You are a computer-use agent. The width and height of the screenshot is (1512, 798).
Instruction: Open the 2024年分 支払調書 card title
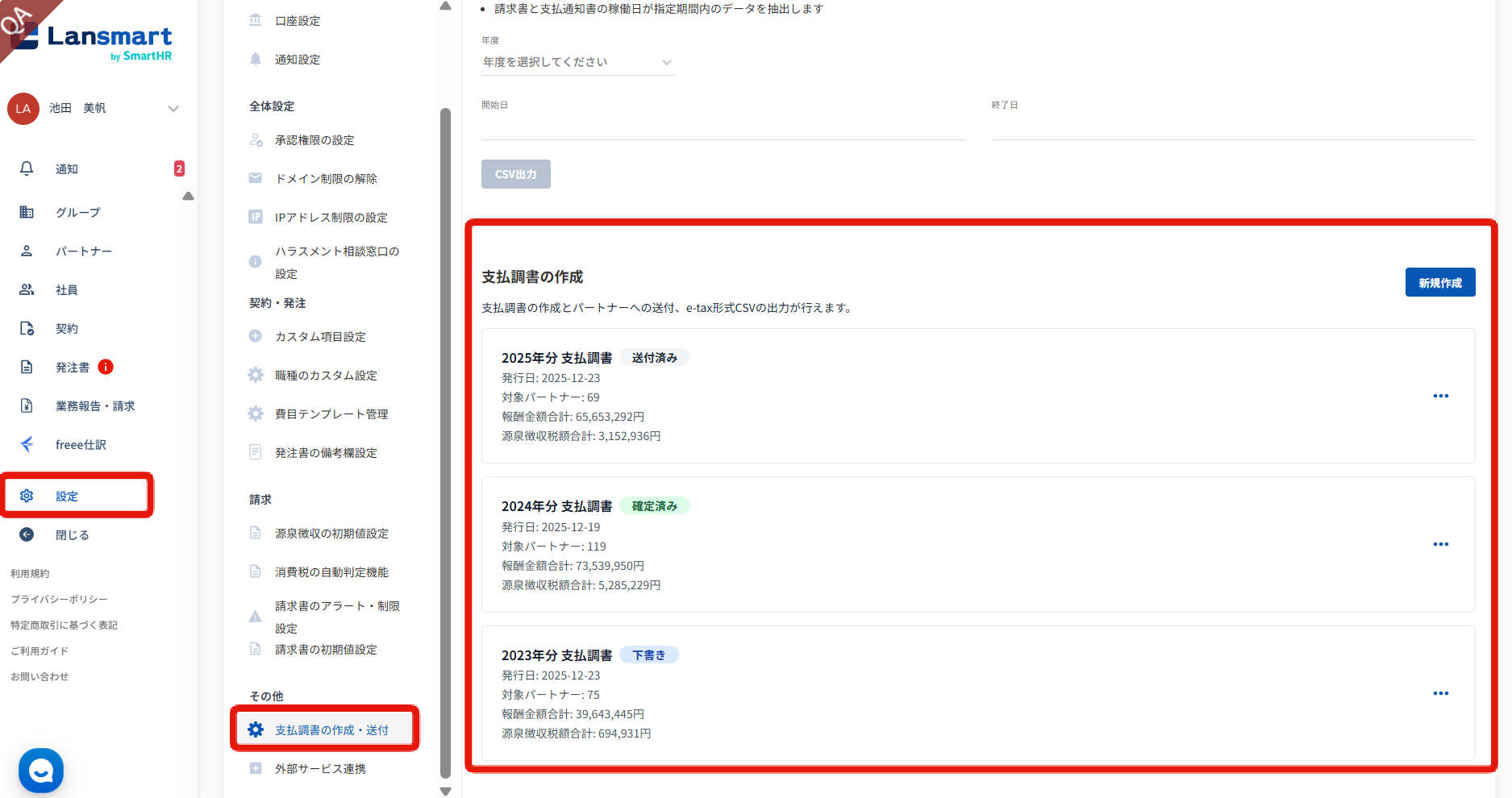point(556,506)
